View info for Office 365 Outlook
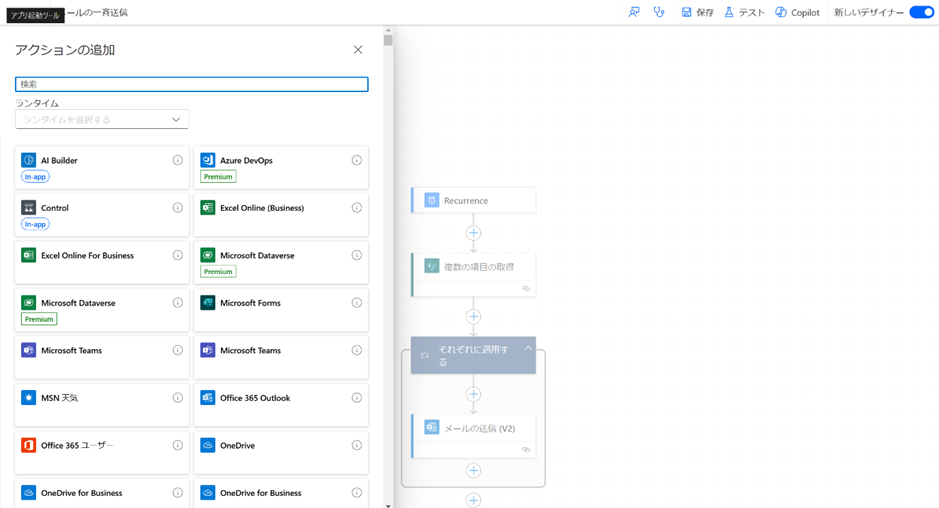The width and height of the screenshot is (939, 508). pyautogui.click(x=357, y=398)
